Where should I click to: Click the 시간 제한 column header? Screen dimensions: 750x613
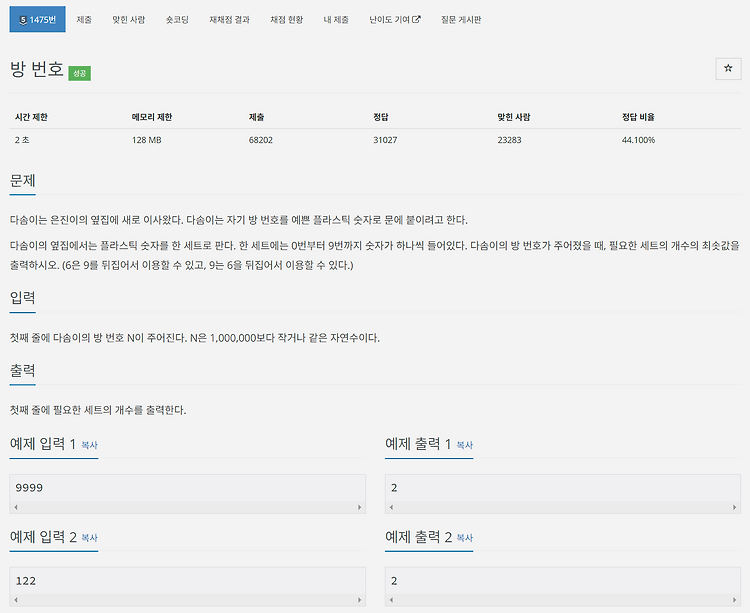pos(31,117)
